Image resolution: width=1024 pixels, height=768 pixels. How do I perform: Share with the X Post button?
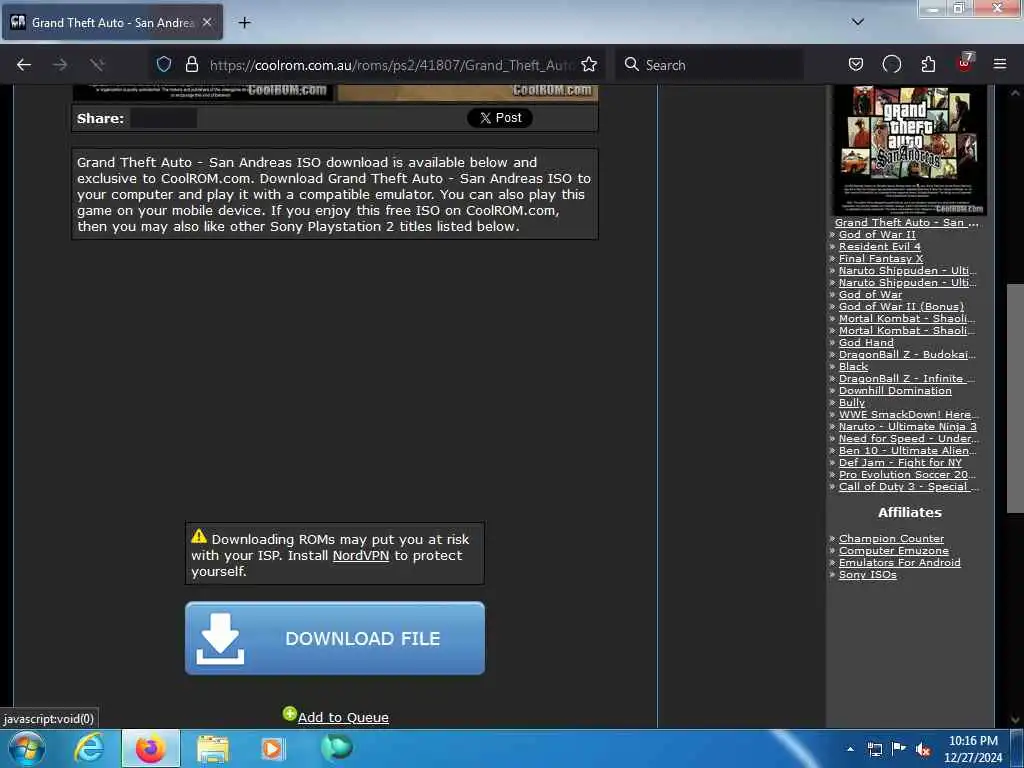coord(500,118)
